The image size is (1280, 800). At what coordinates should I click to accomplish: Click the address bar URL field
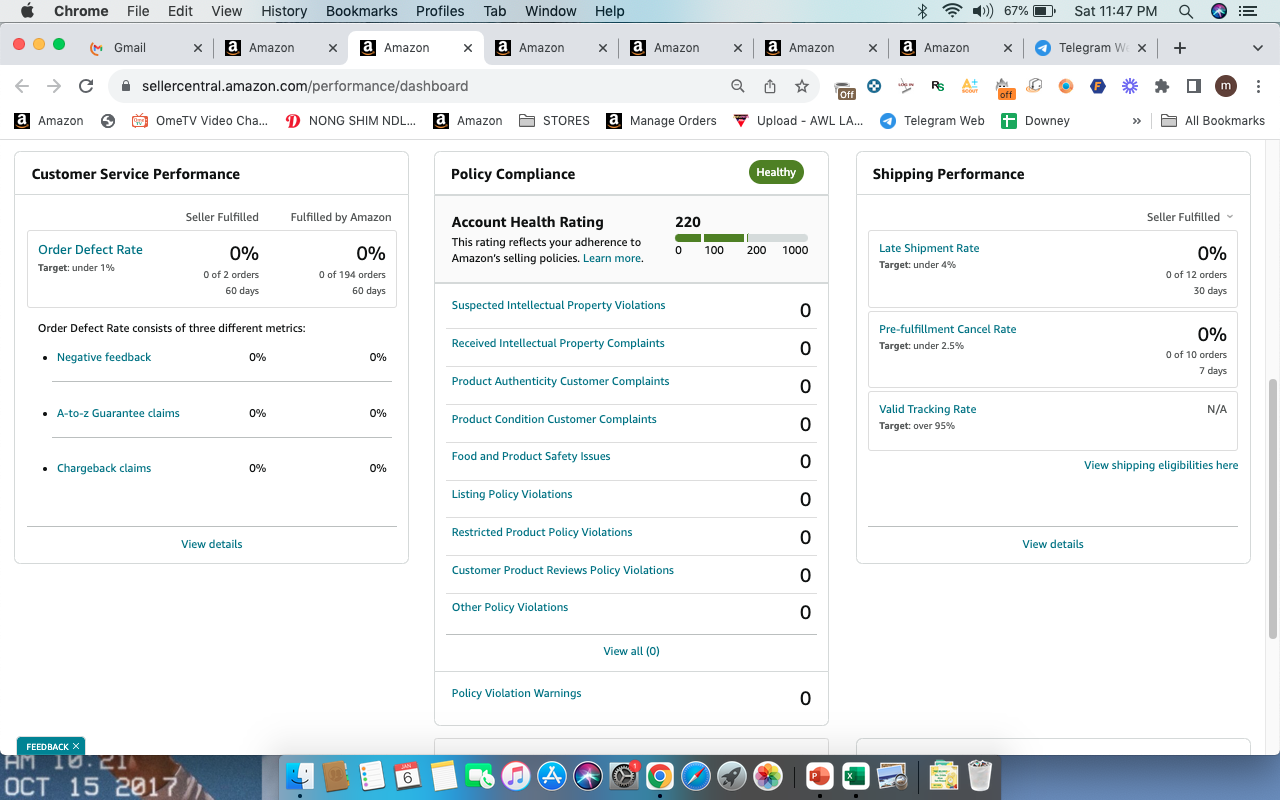(430, 86)
